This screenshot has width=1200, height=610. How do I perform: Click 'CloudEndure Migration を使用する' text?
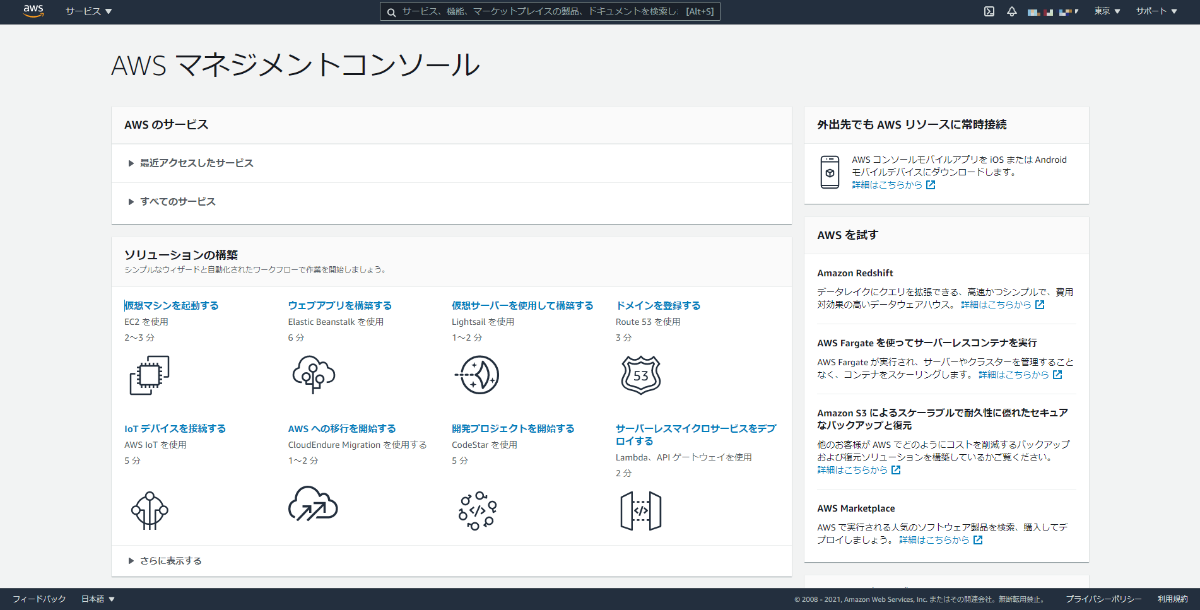[x=357, y=445]
